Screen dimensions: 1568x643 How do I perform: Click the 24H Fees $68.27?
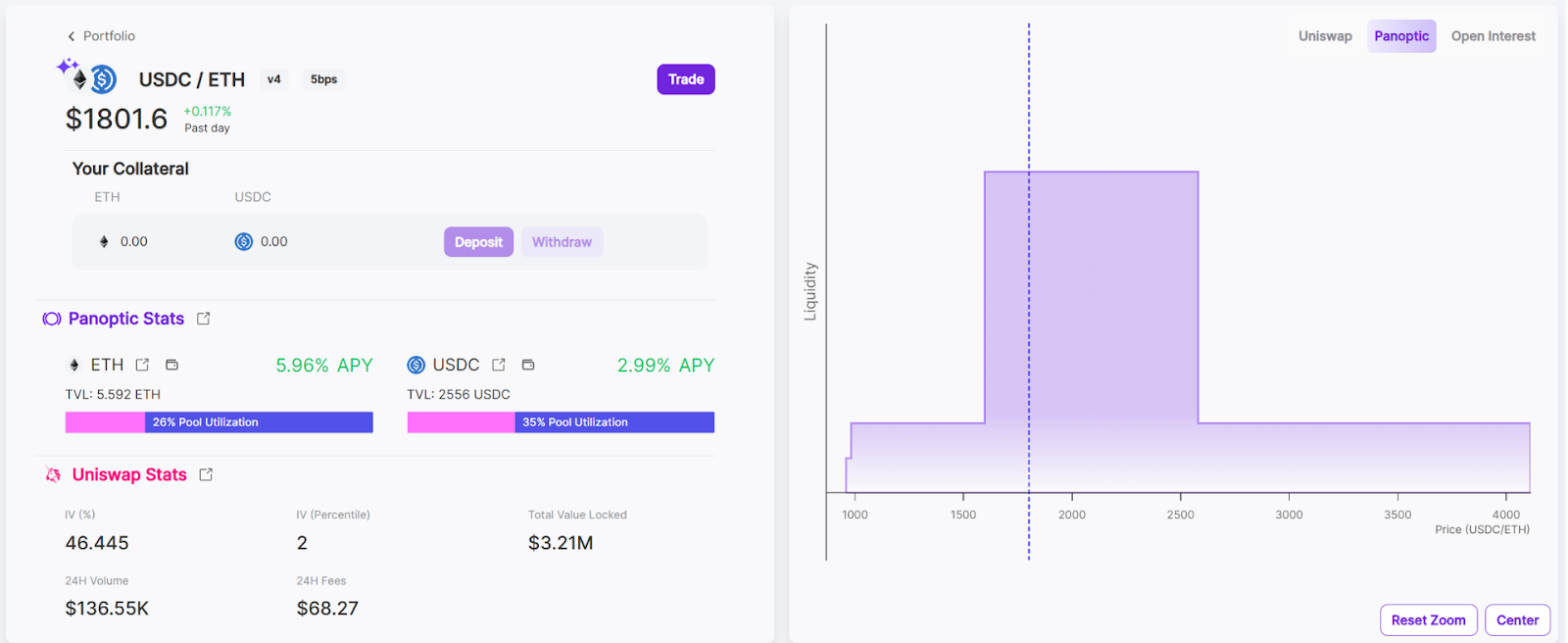[327, 609]
